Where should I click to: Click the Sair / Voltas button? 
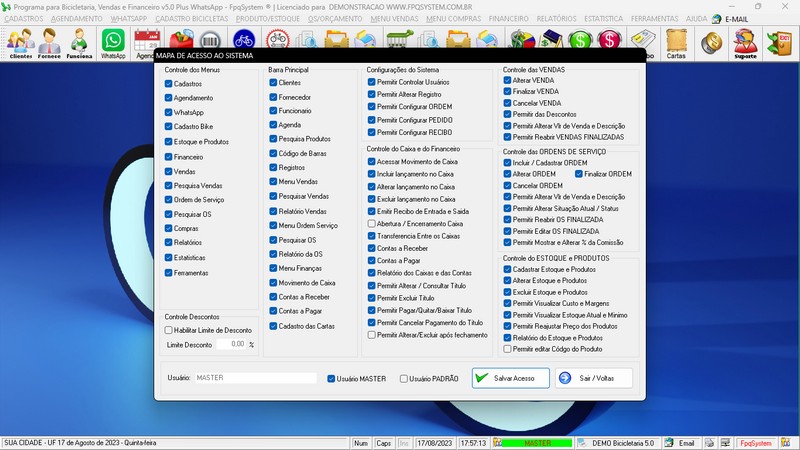point(594,378)
